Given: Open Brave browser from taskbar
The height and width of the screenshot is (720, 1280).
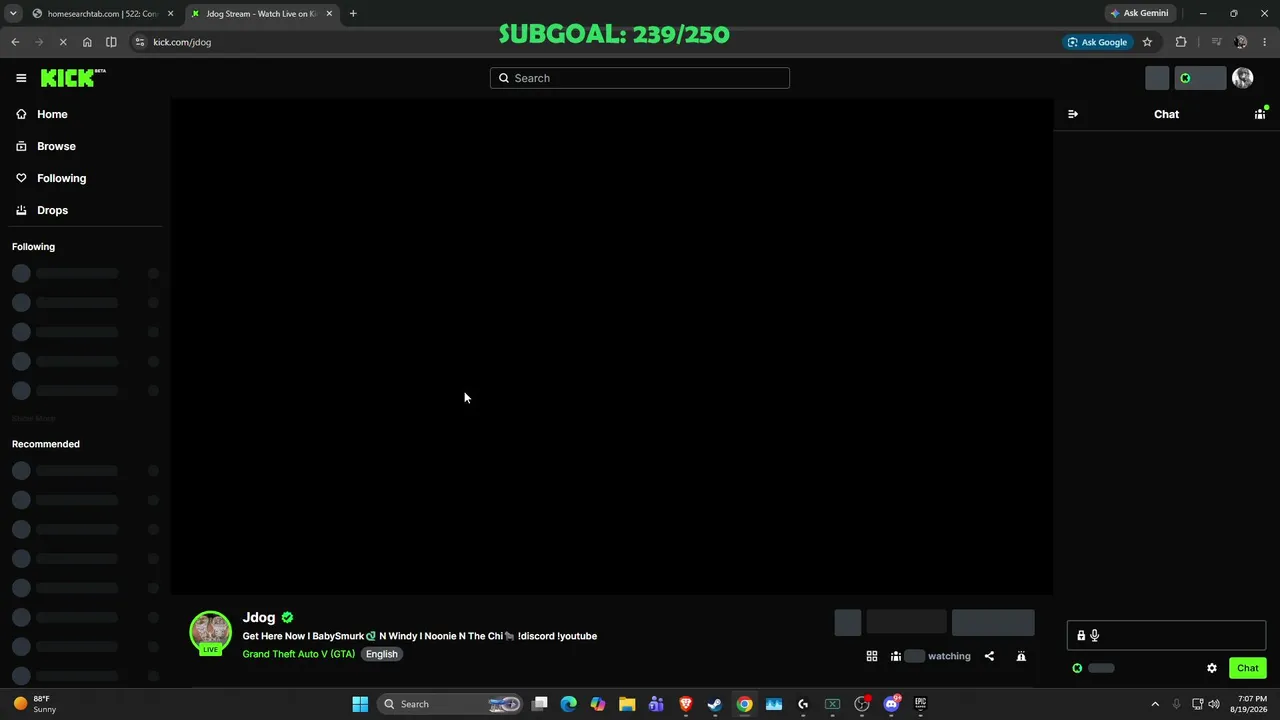Looking at the screenshot, I should coord(686,704).
